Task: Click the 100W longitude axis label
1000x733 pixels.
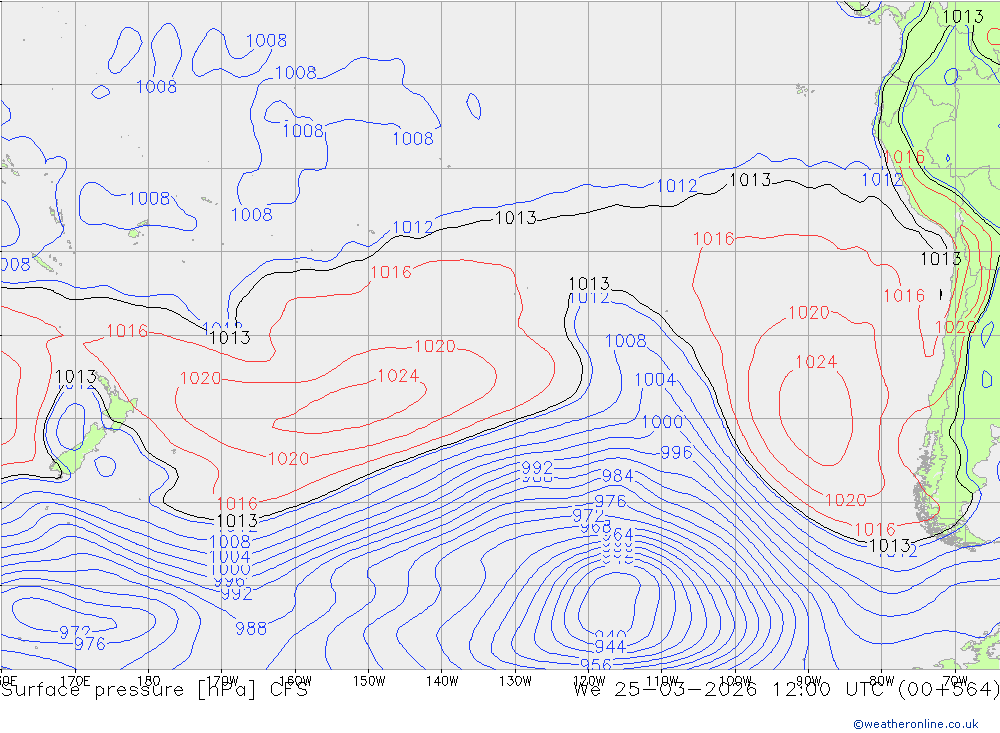Action: (x=735, y=681)
